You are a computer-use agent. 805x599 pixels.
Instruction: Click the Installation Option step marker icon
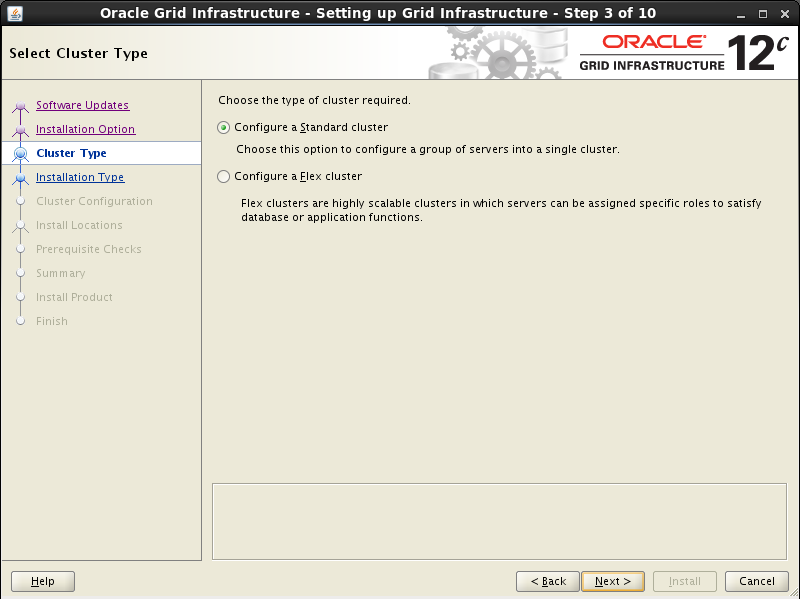point(21,130)
